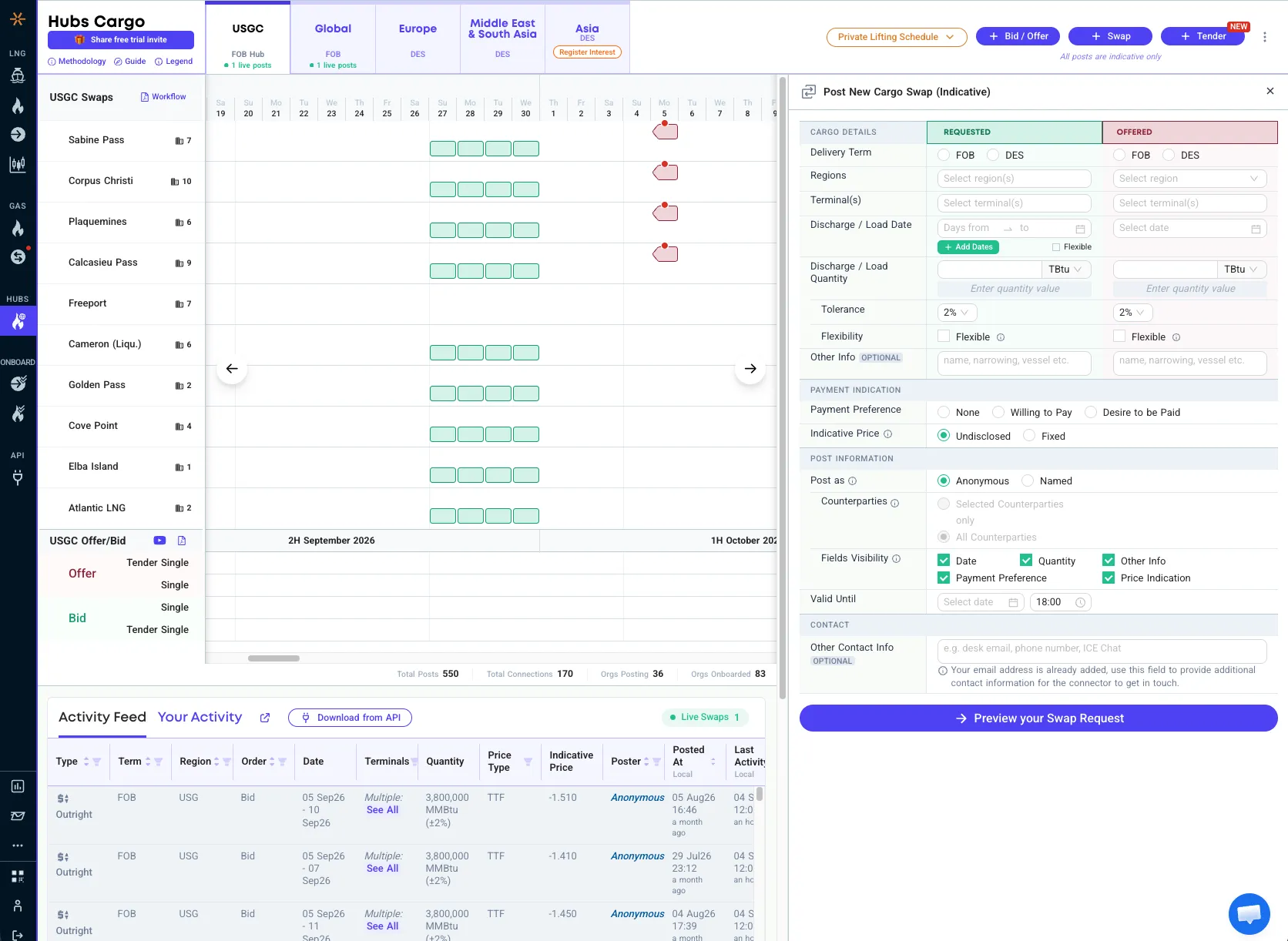
Task: Click the Hubs flame icon in sidebar
Action: point(18,321)
